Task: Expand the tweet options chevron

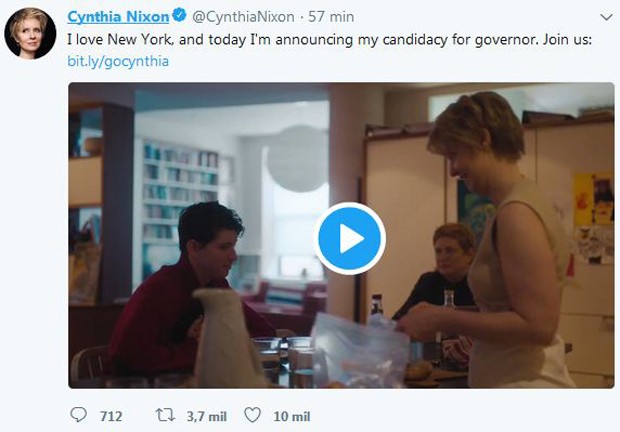Action: click(606, 17)
